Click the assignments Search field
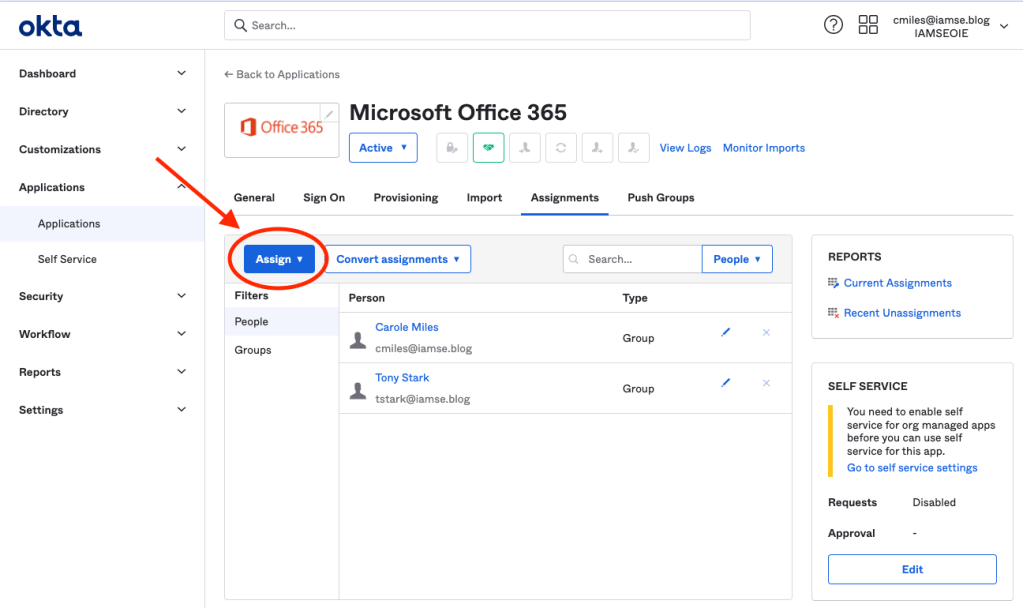This screenshot has width=1023, height=608. click(x=640, y=259)
